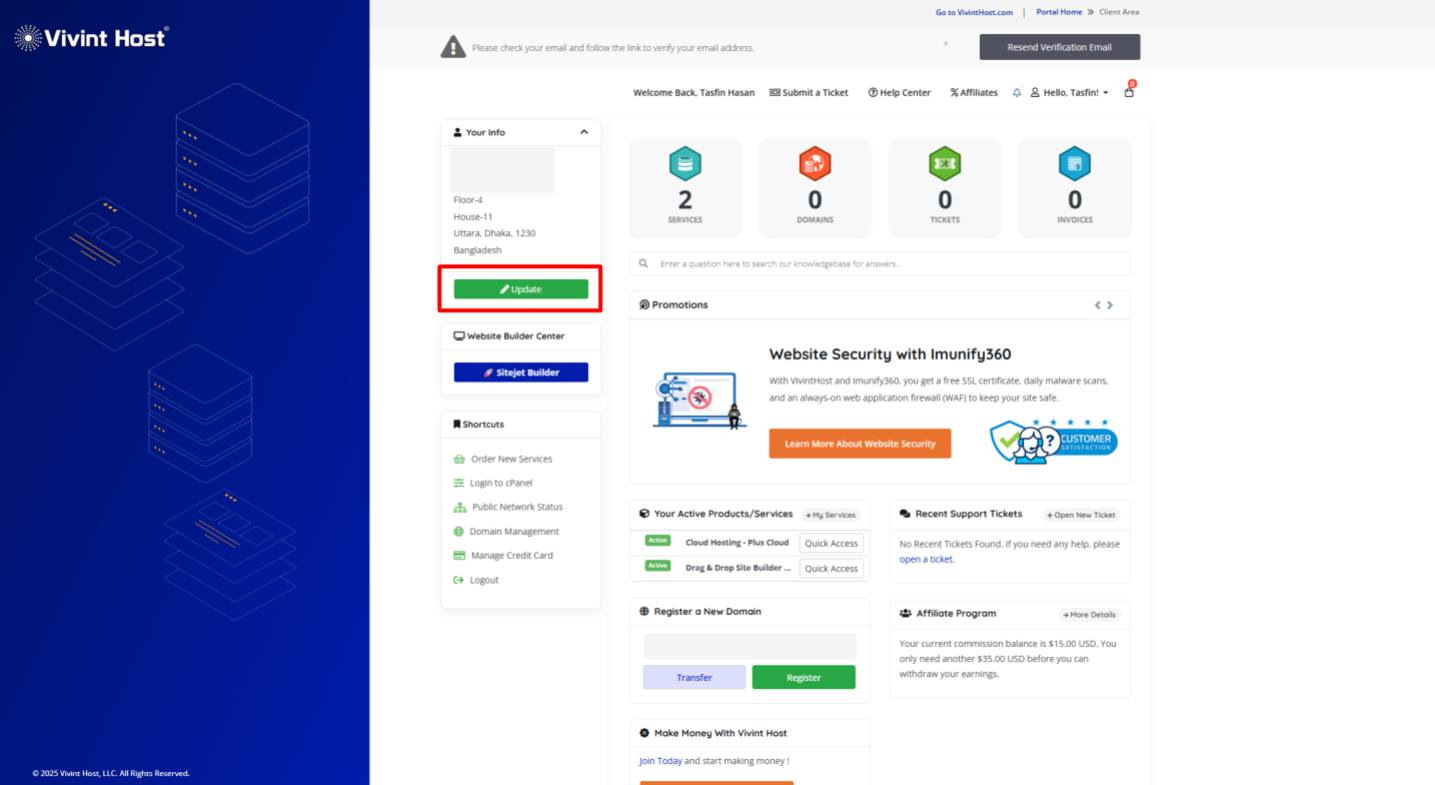Collapse the Your Info panel
Viewport: 1435px width, 785px height.
tap(584, 132)
